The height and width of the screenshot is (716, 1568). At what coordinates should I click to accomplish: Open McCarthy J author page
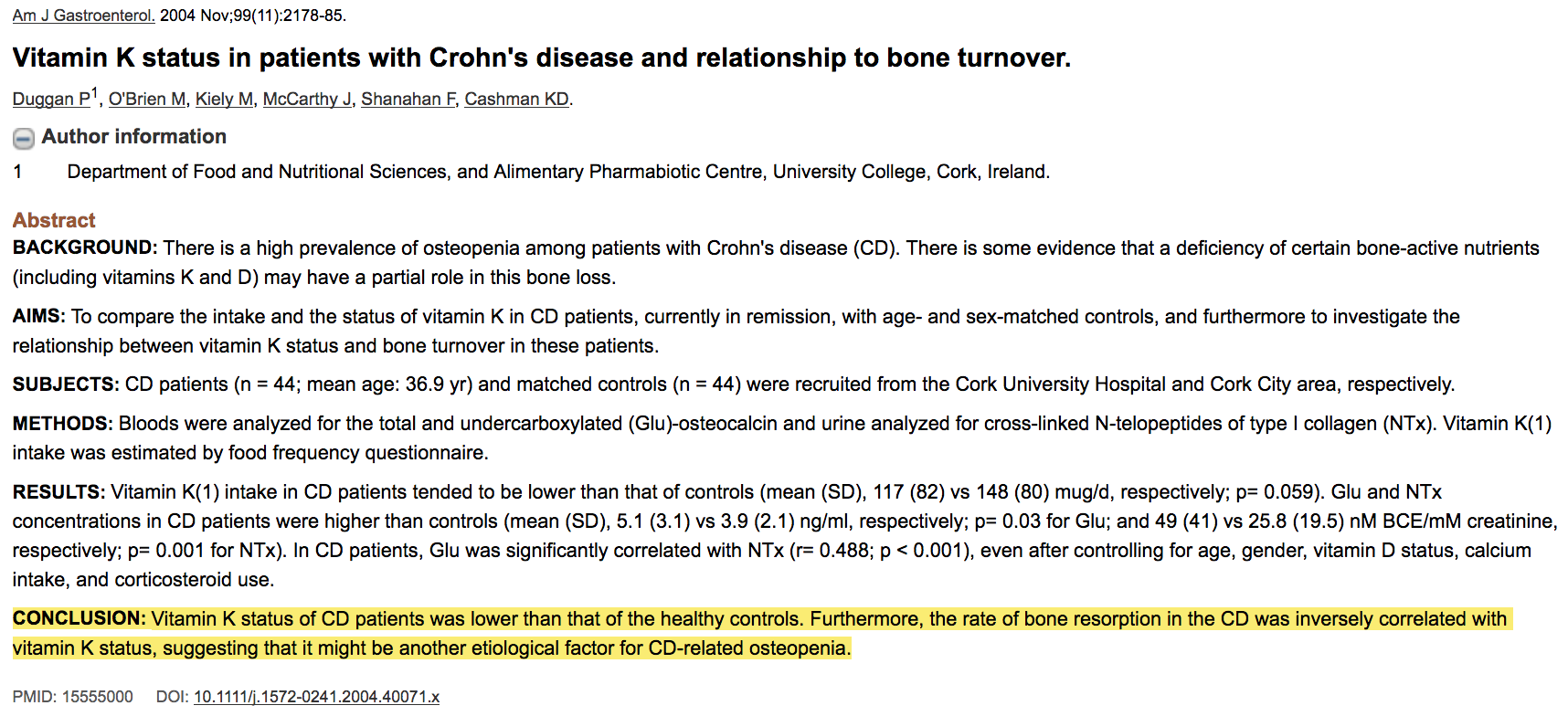click(306, 100)
